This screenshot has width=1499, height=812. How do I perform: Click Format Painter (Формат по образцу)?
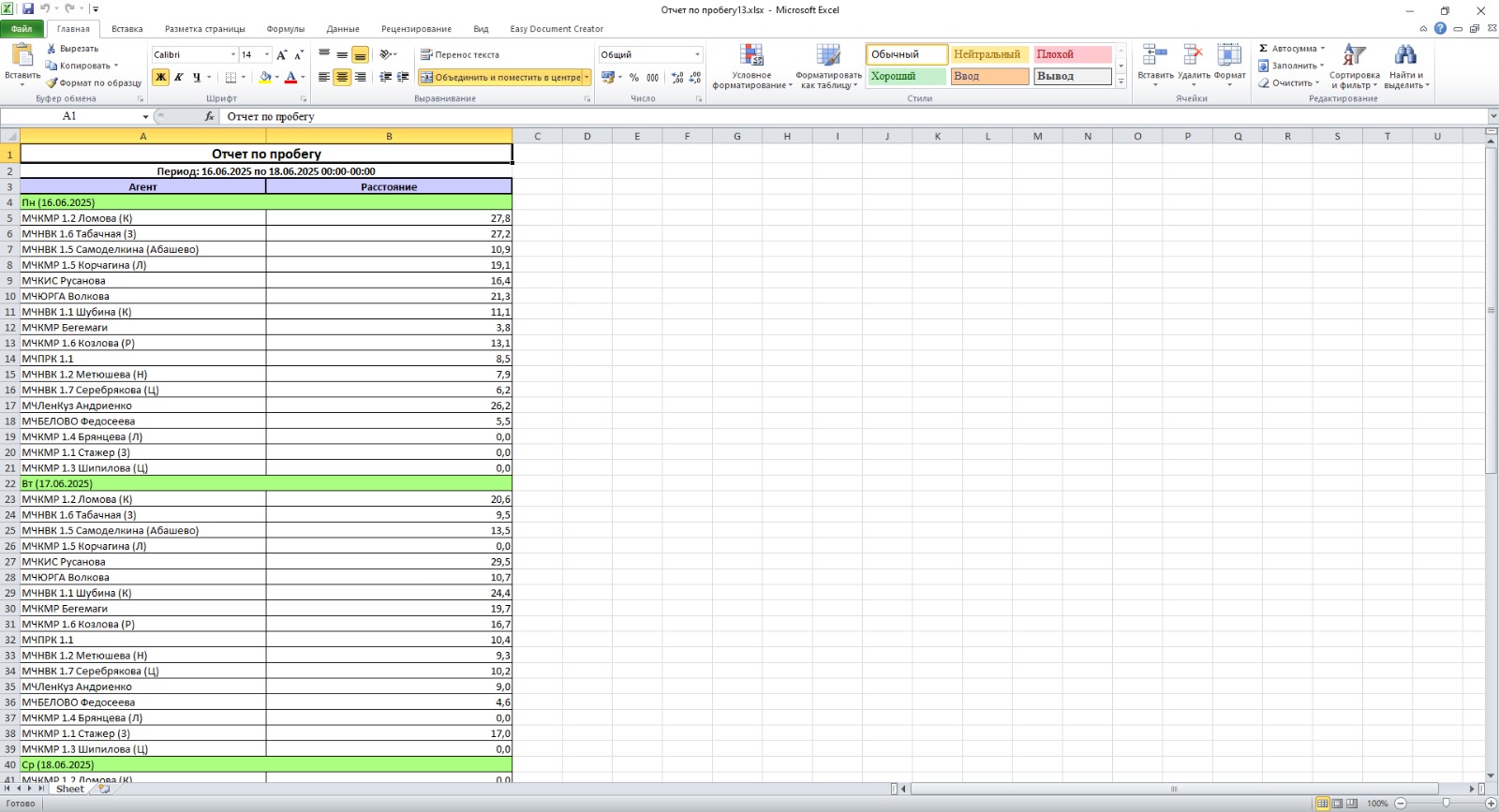[94, 82]
